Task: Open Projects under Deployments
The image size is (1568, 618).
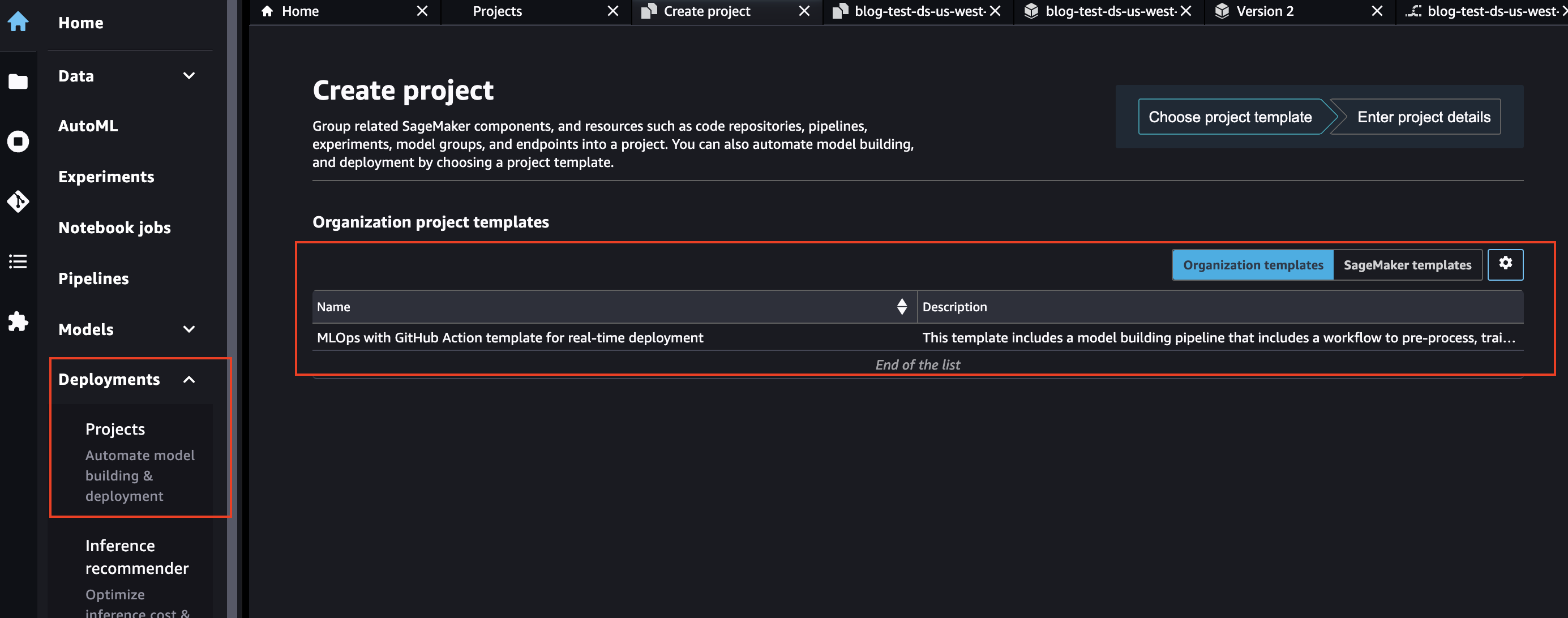Action: (115, 429)
